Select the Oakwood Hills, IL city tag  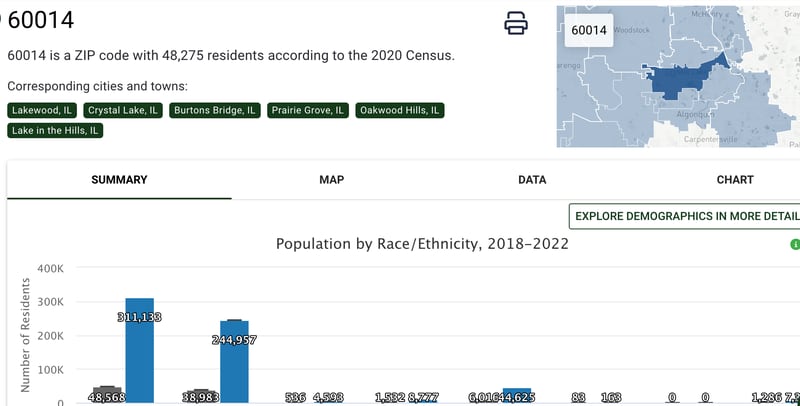point(399,110)
